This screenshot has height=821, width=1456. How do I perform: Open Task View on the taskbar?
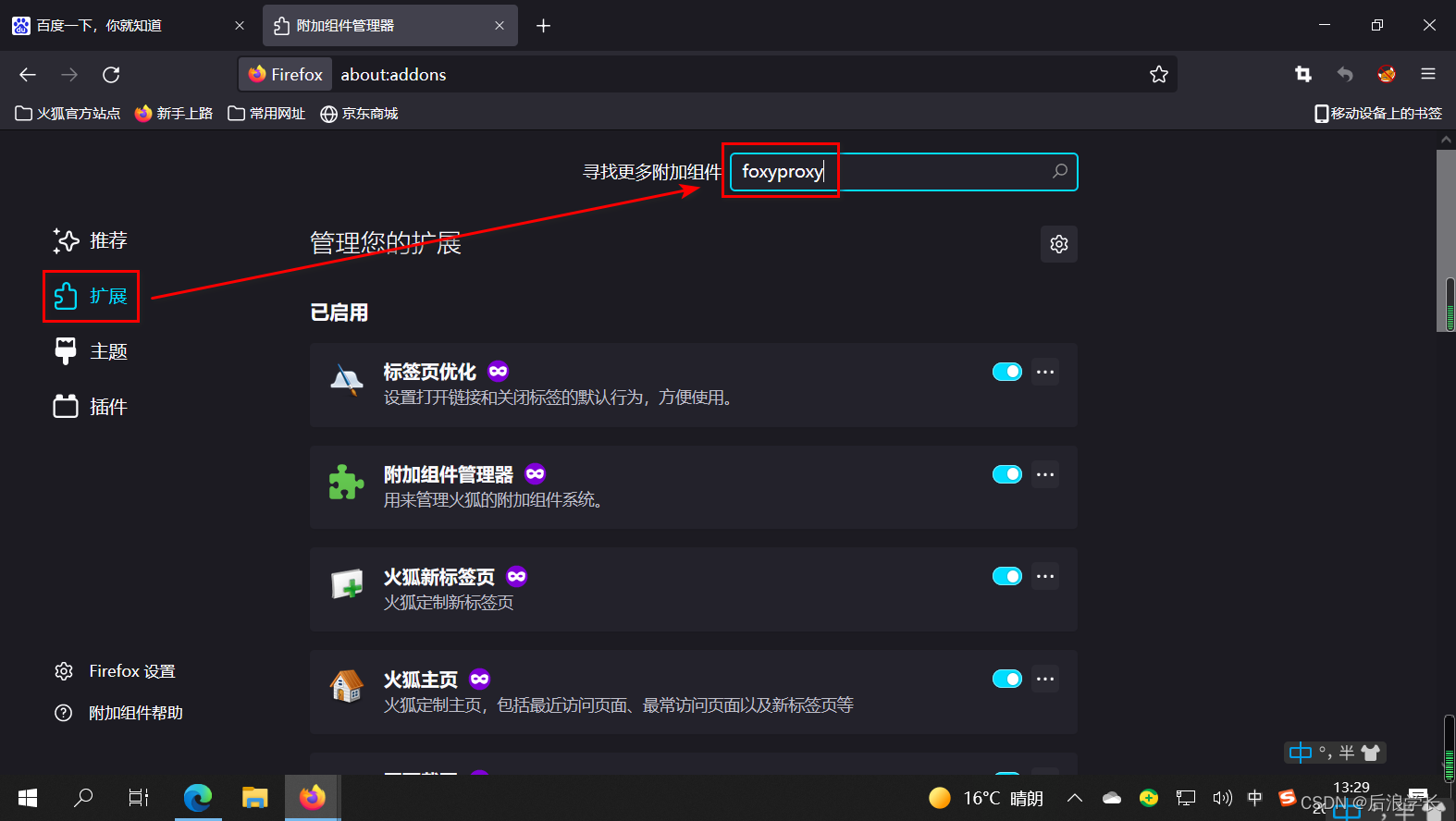(x=139, y=797)
